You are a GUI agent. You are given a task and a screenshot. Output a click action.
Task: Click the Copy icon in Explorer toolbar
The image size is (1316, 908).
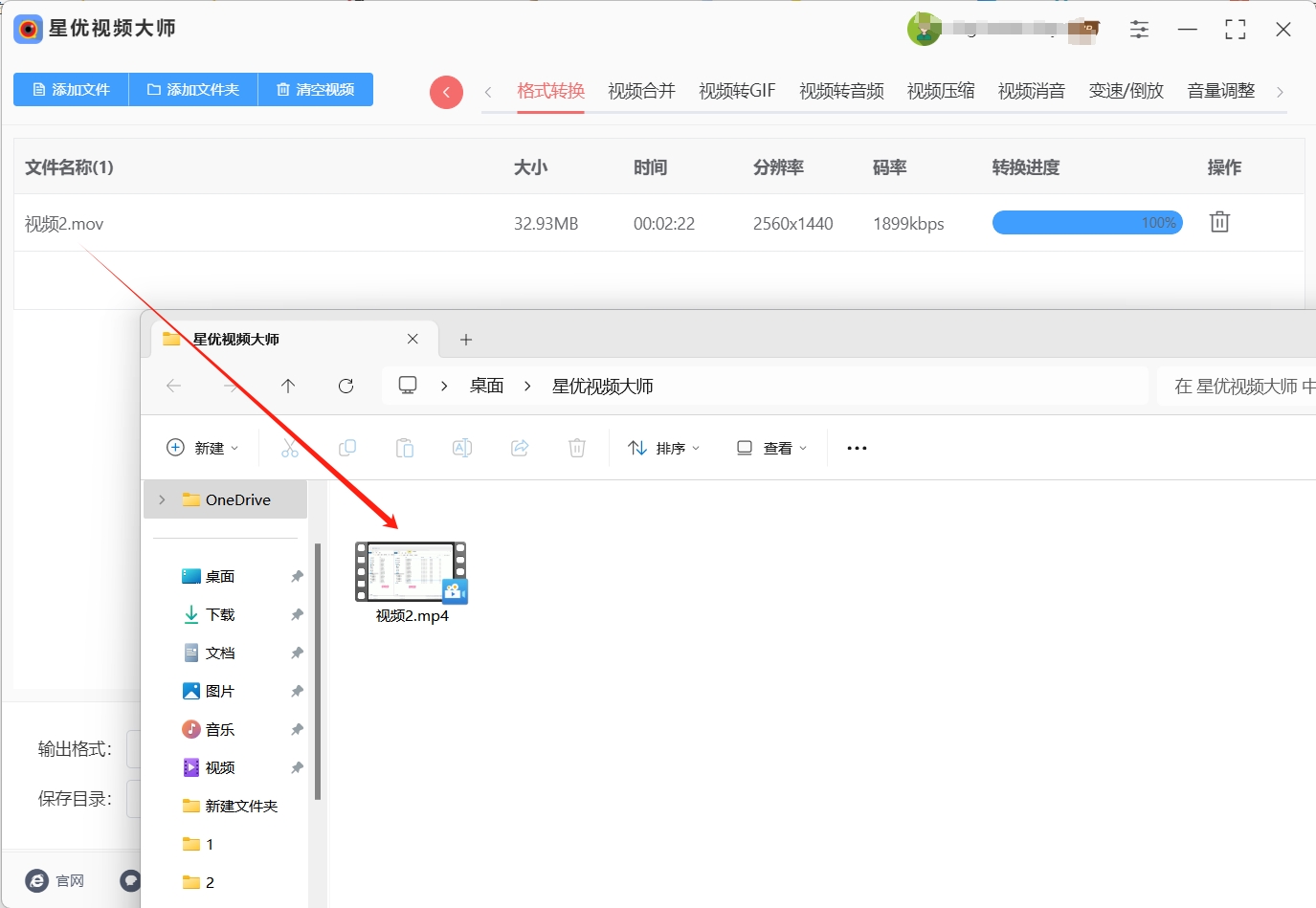pos(347,448)
